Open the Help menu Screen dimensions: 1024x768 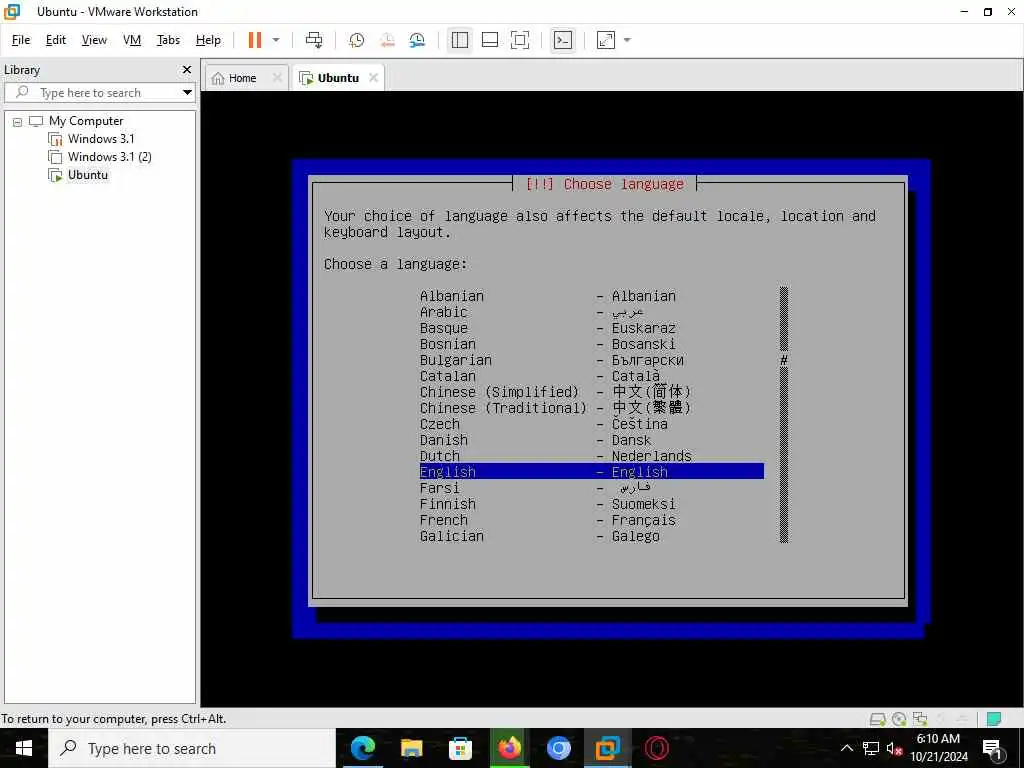coord(208,40)
